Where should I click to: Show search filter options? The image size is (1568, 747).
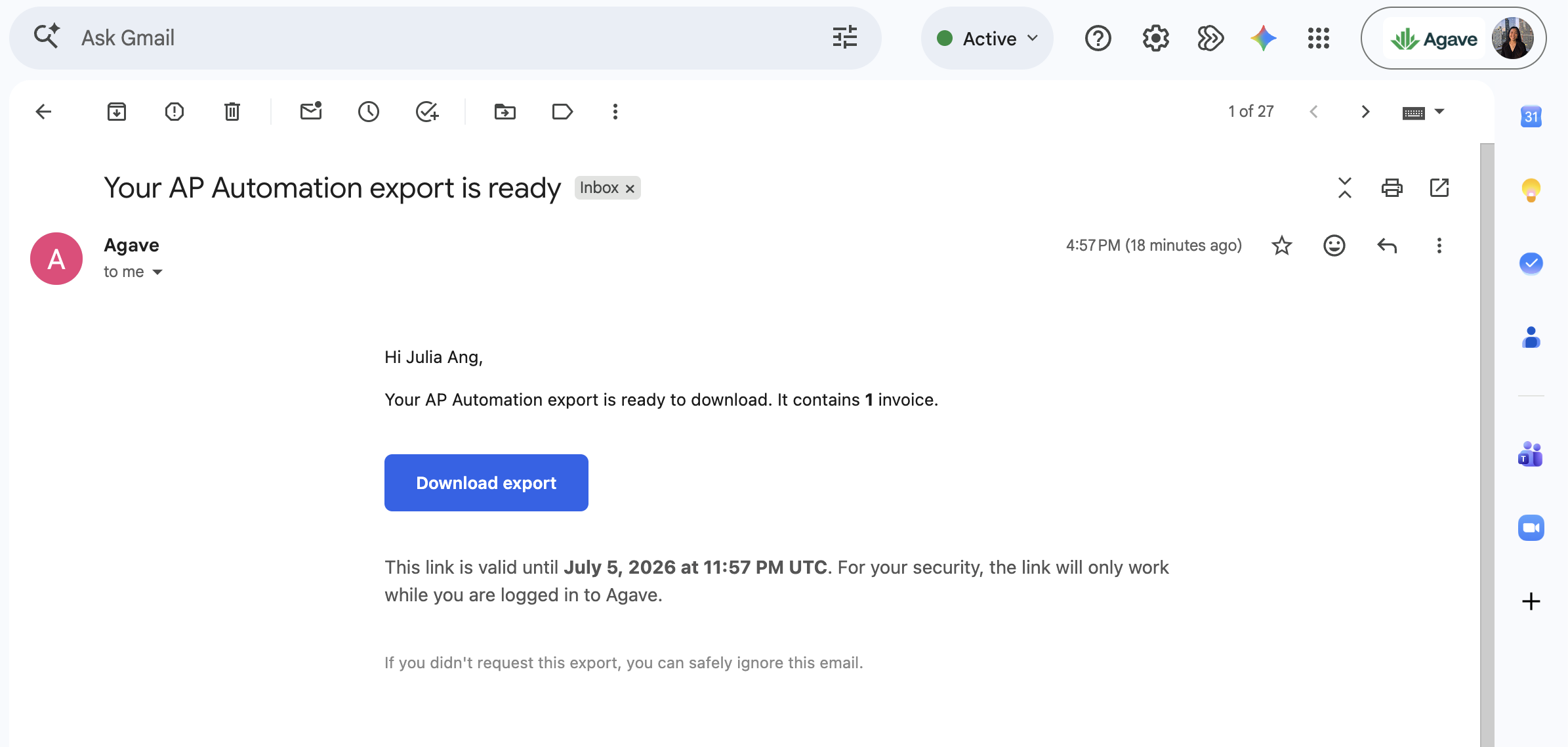point(845,37)
